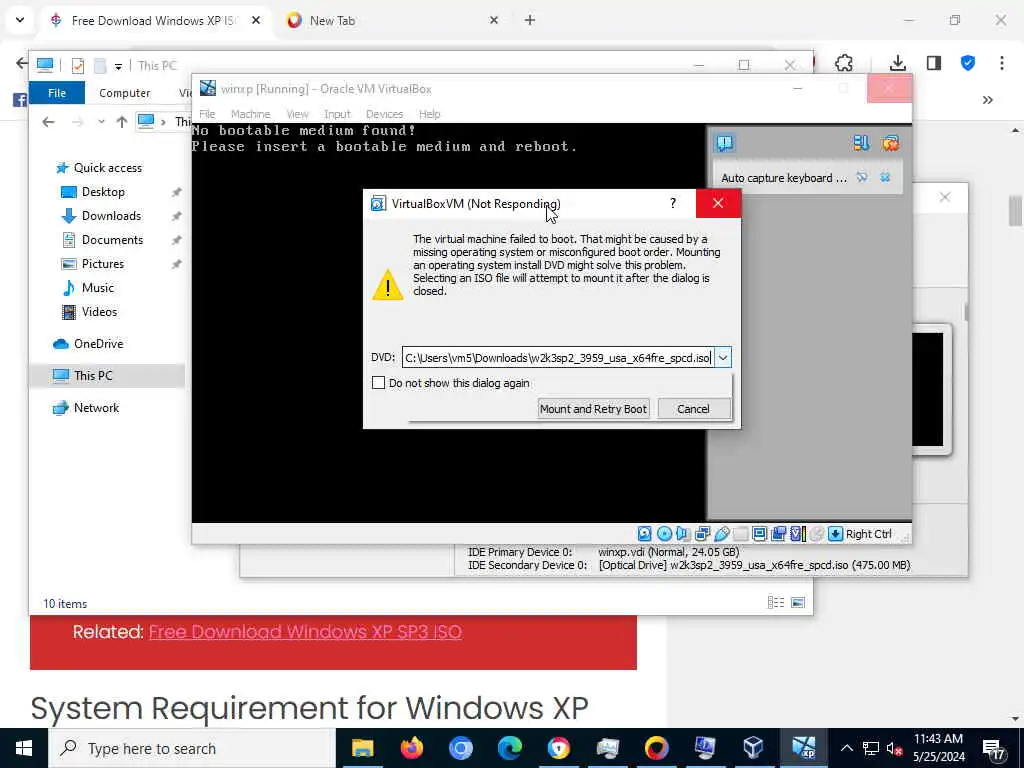1024x768 pixels.
Task: Click Mount and Retry Boot
Action: click(x=593, y=409)
